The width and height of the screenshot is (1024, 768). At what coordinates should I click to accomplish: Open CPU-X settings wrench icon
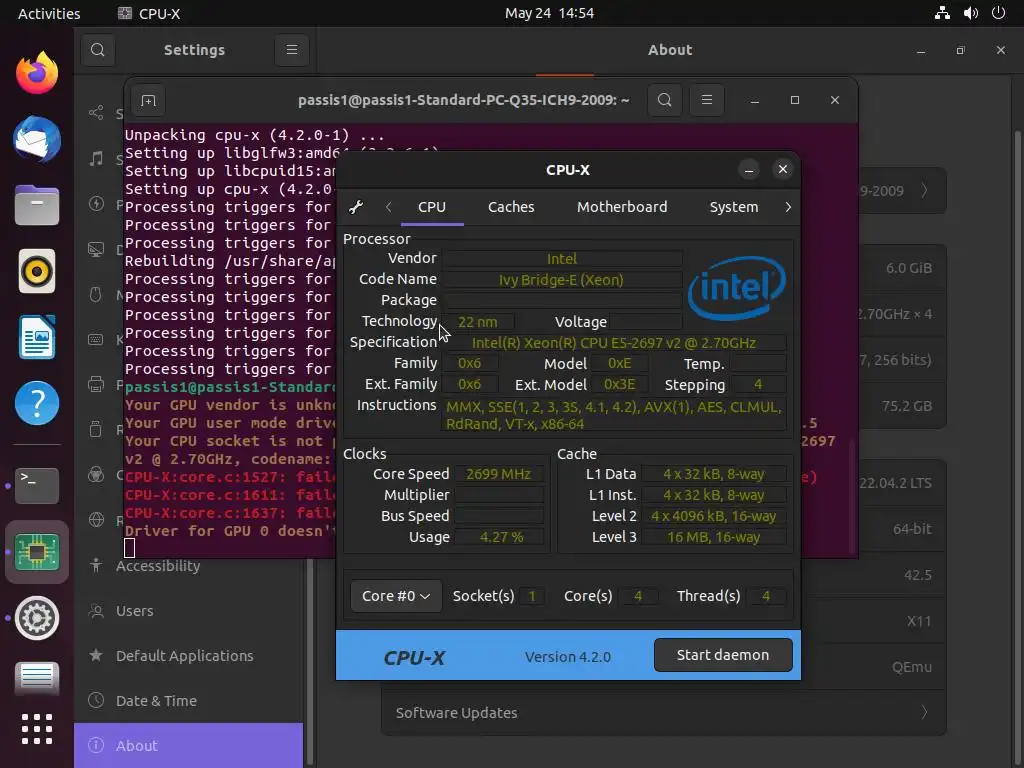(356, 207)
